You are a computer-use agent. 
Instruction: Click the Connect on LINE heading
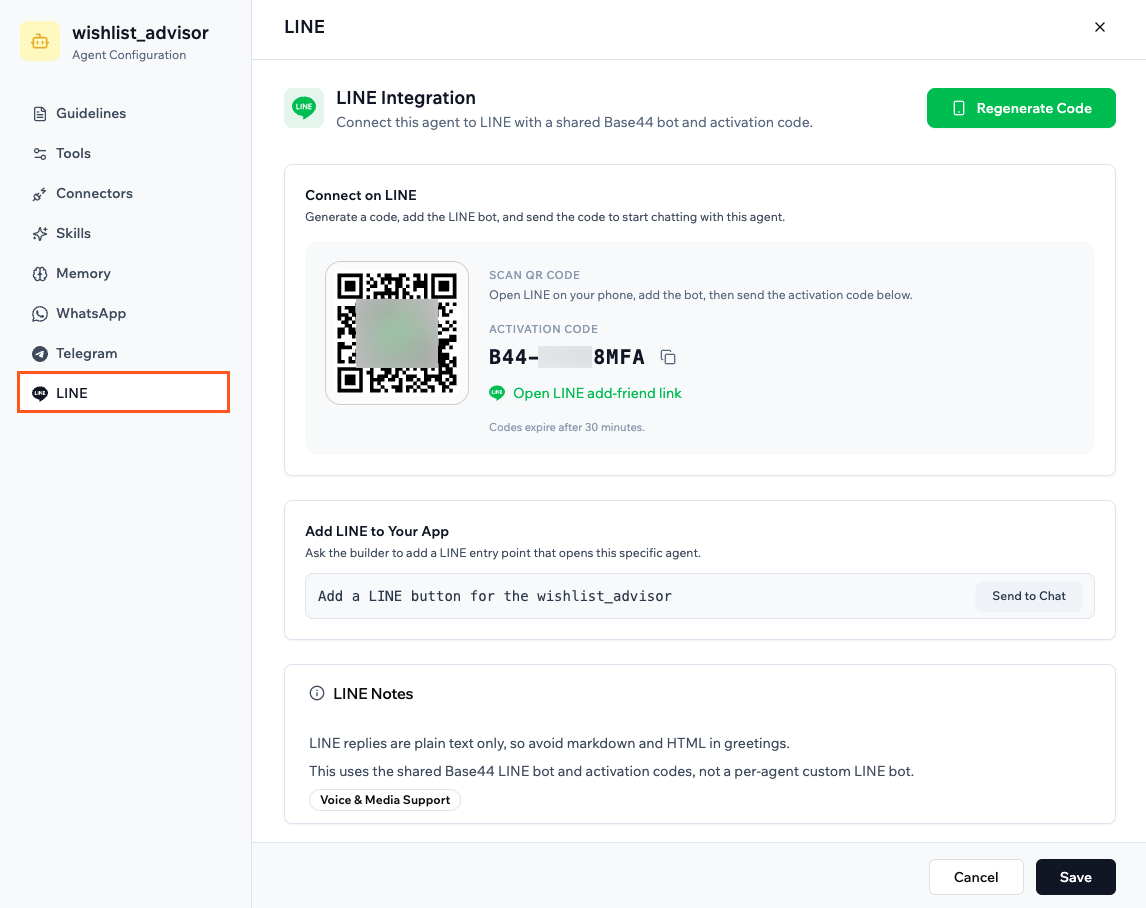(x=361, y=195)
